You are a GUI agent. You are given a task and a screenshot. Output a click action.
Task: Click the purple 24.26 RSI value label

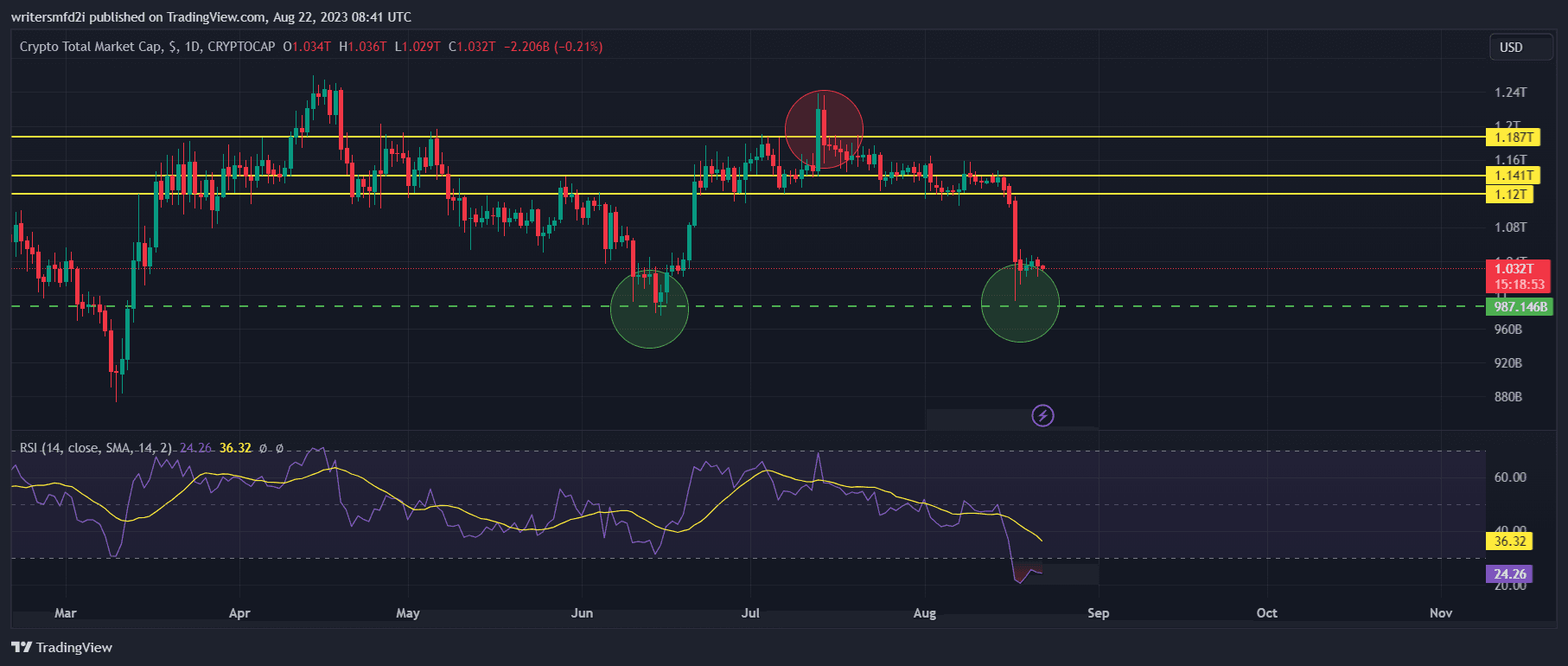pyautogui.click(x=1508, y=574)
